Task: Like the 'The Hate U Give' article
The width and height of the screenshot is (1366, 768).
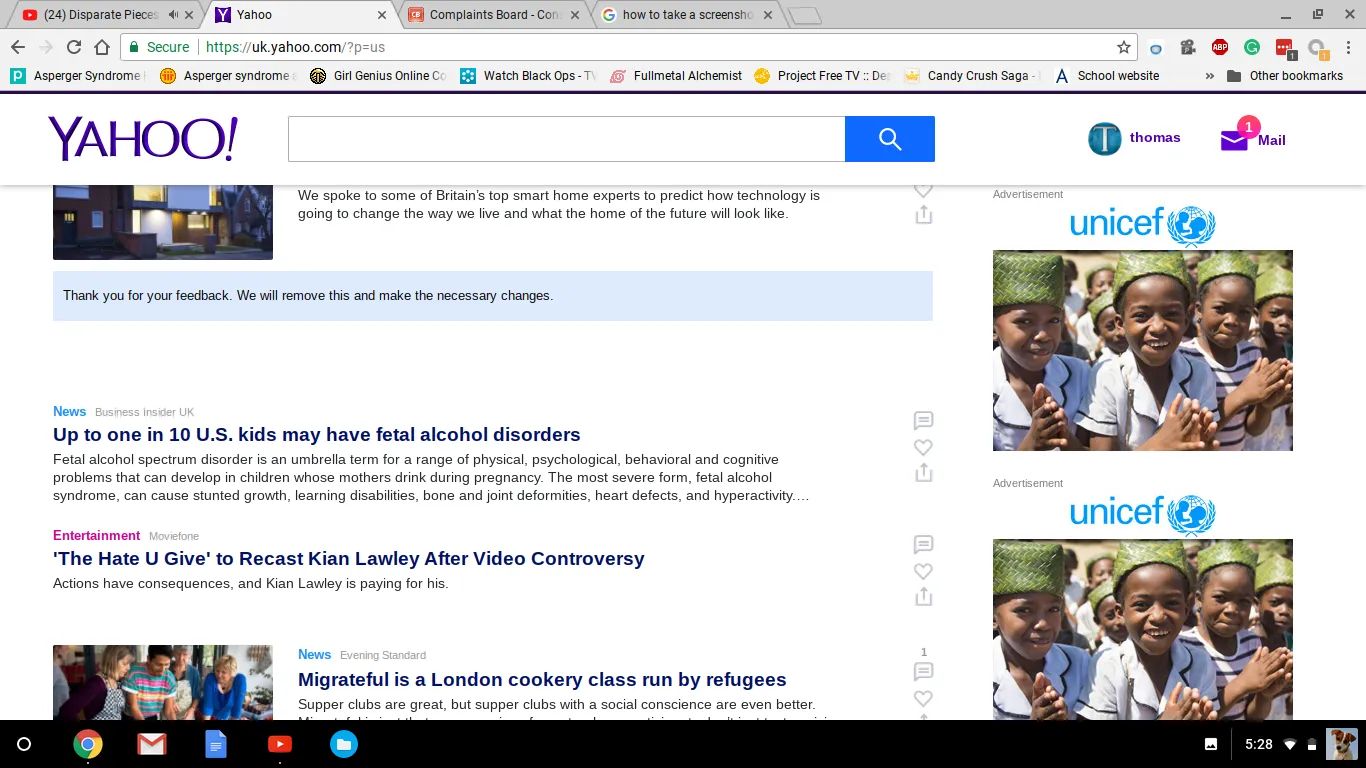Action: pyautogui.click(x=923, y=571)
